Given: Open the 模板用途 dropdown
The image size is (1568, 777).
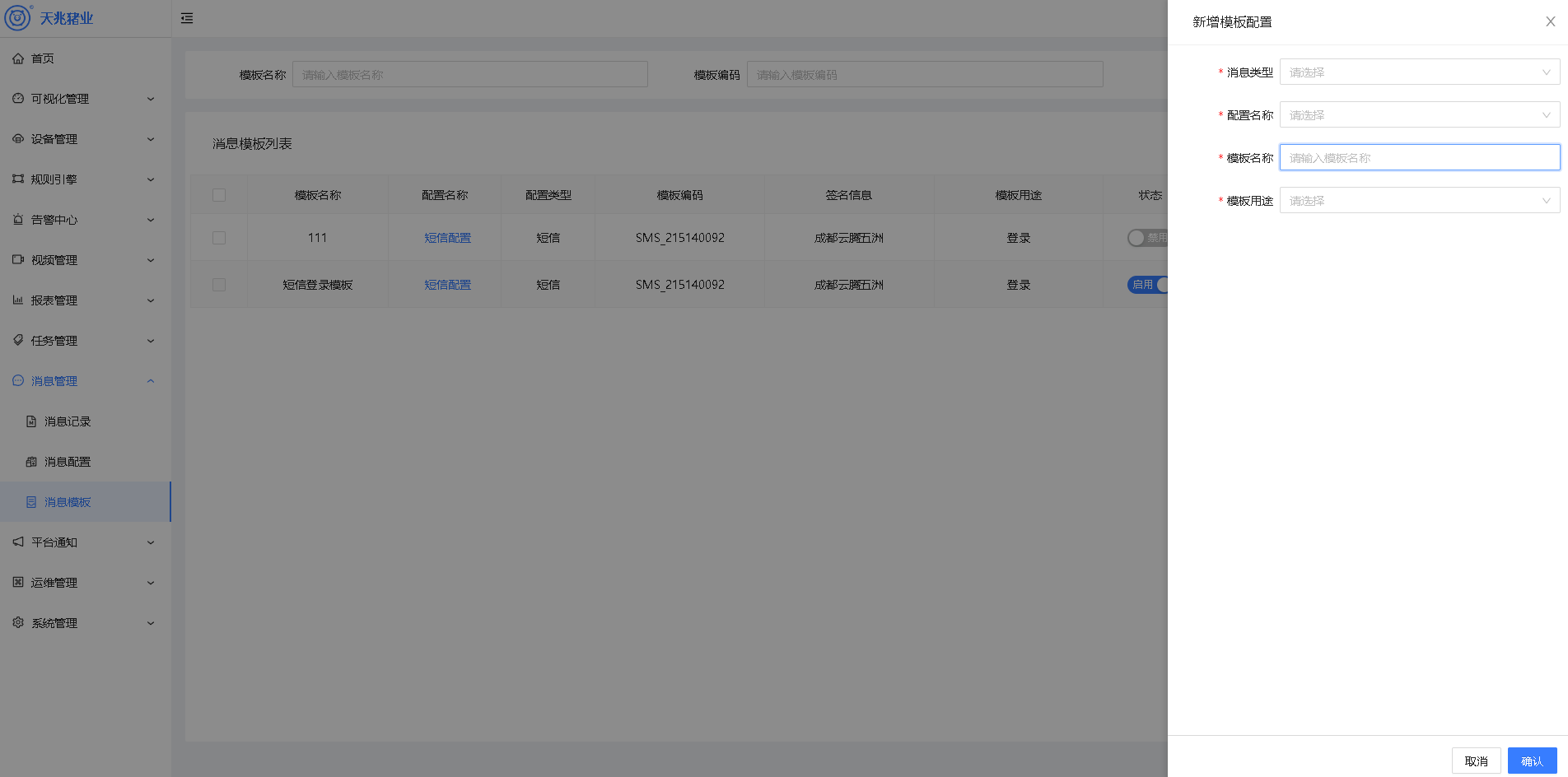Looking at the screenshot, I should click(x=1419, y=201).
